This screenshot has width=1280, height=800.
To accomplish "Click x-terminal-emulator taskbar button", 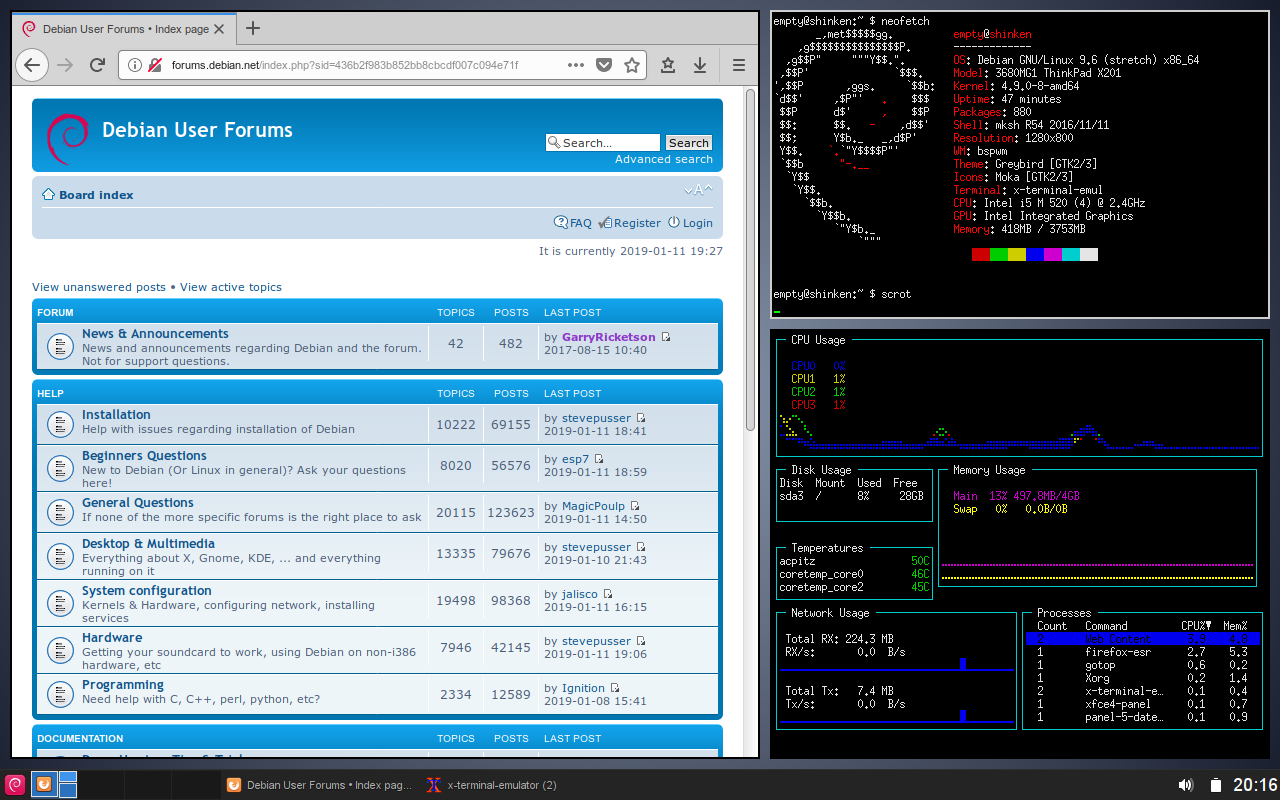I will click(x=492, y=785).
